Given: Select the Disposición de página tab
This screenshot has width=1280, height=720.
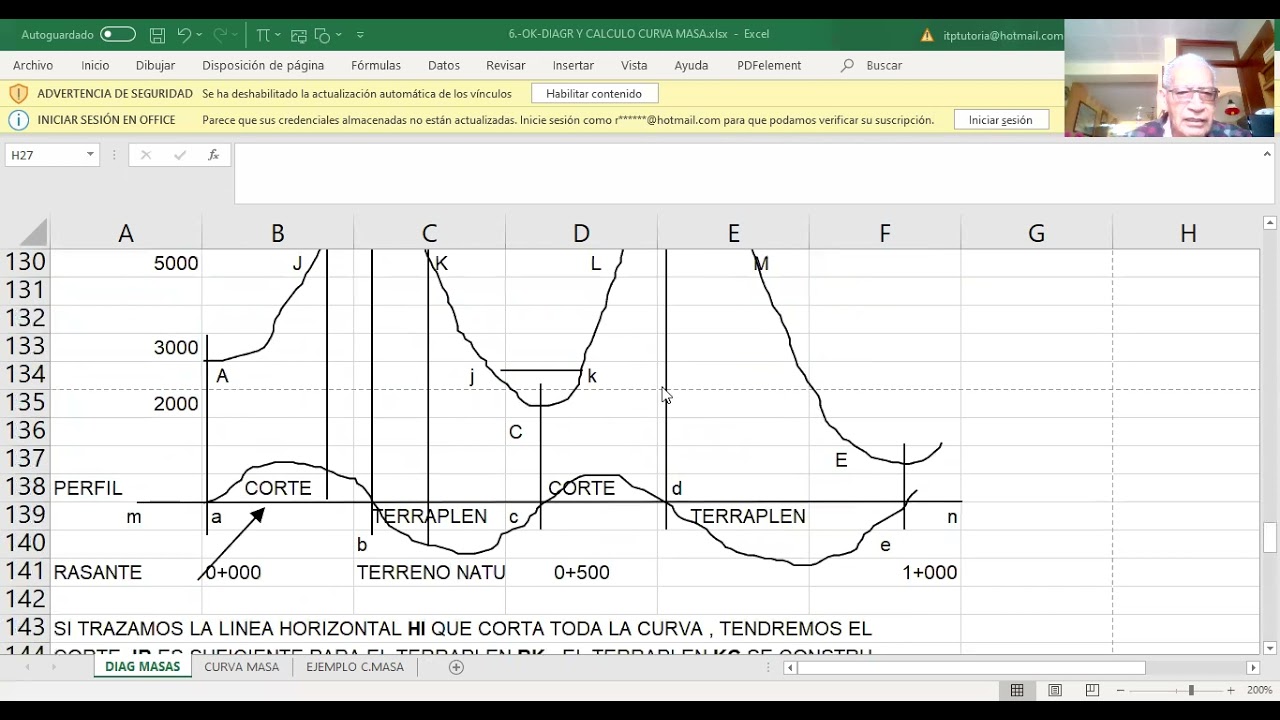Looking at the screenshot, I should (263, 65).
